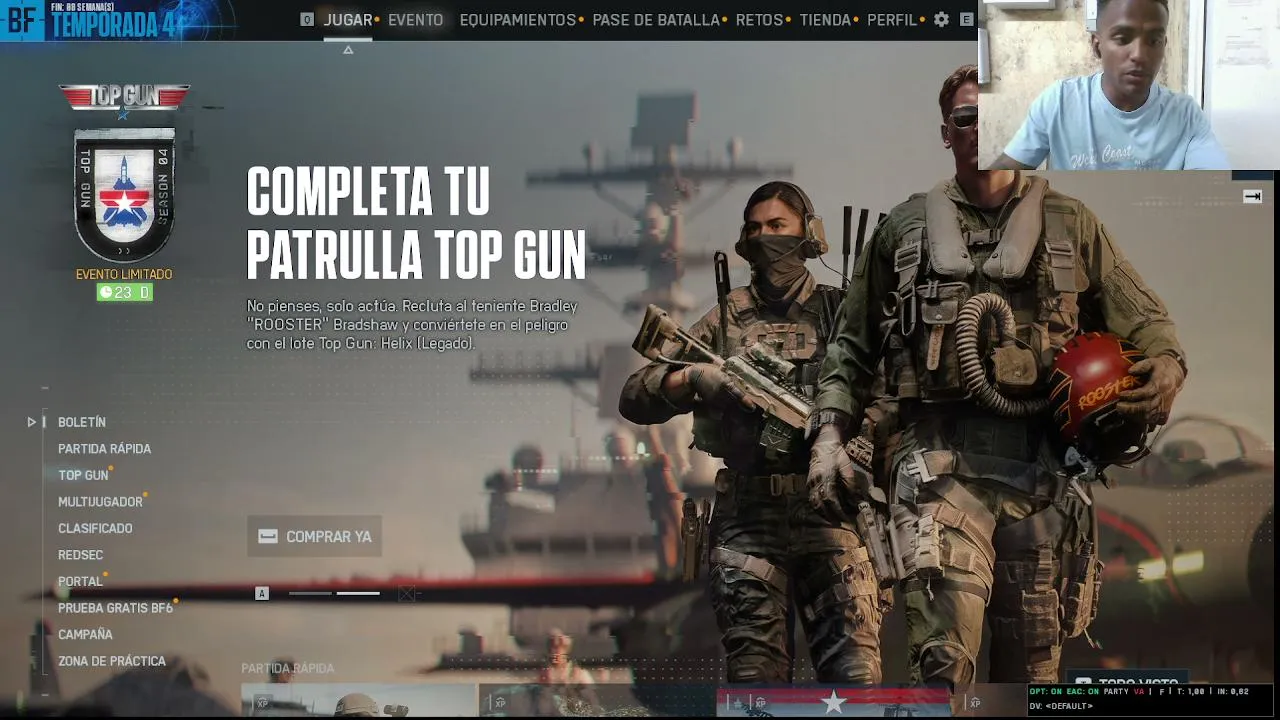Switch to the JUGAR tab
The height and width of the screenshot is (720, 1280).
click(x=348, y=20)
